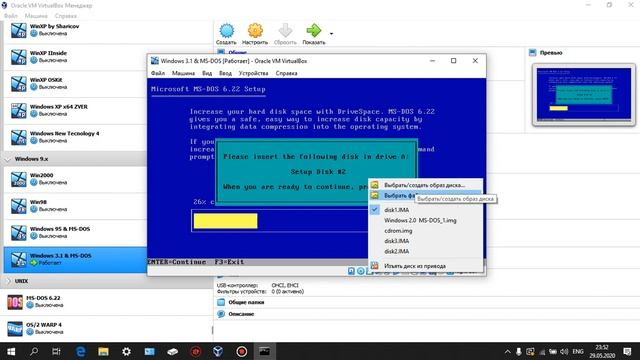Click optical drive status bar icon
This screenshot has width=640, height=360.
click(361, 271)
